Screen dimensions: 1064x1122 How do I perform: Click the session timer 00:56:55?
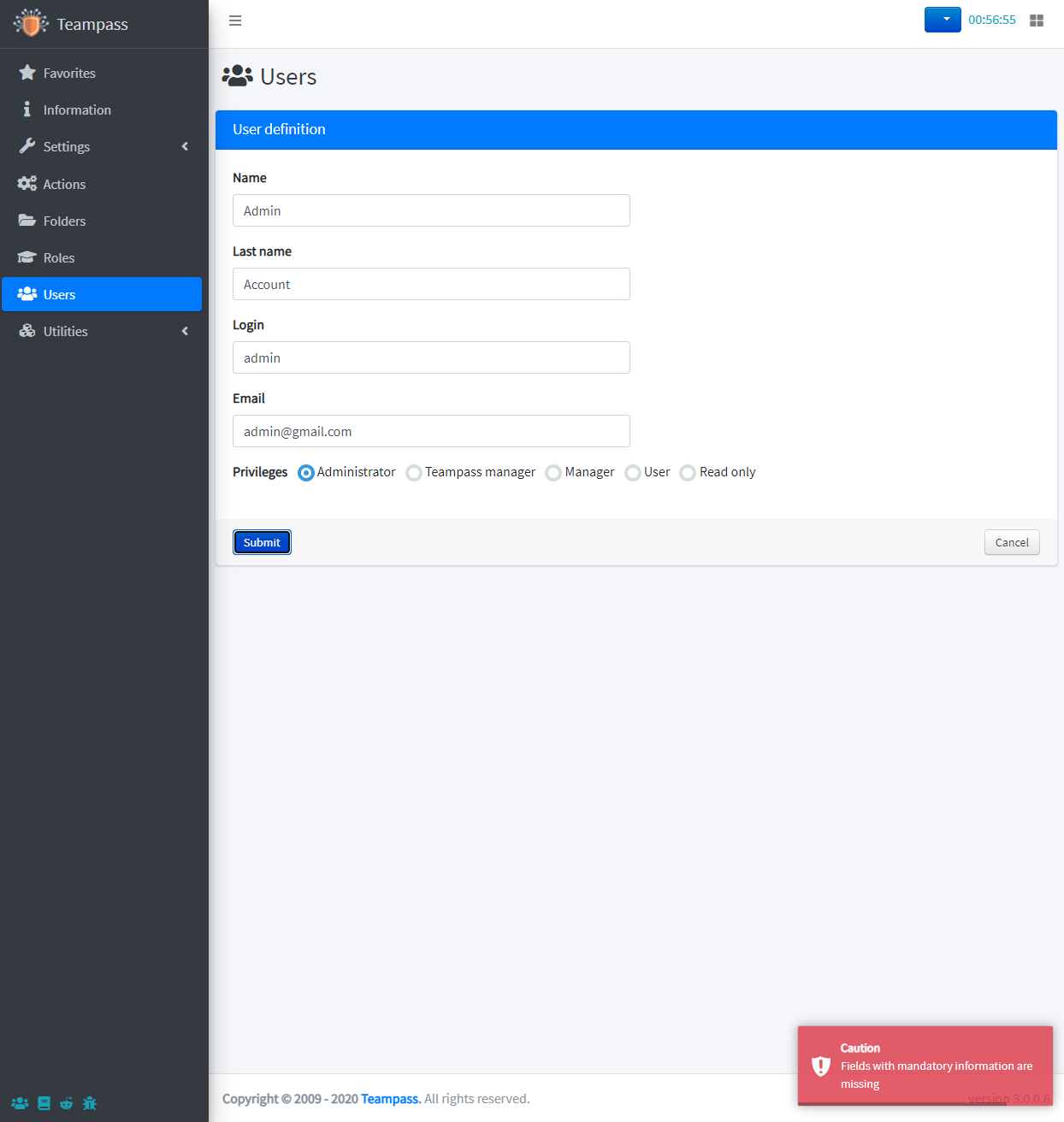992,20
